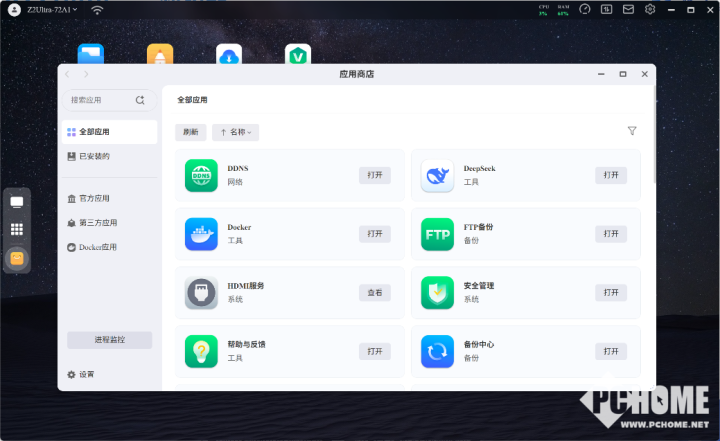Viewport: 720px width, 441px height.
Task: Click the 搜索应用 search field
Action: point(100,100)
